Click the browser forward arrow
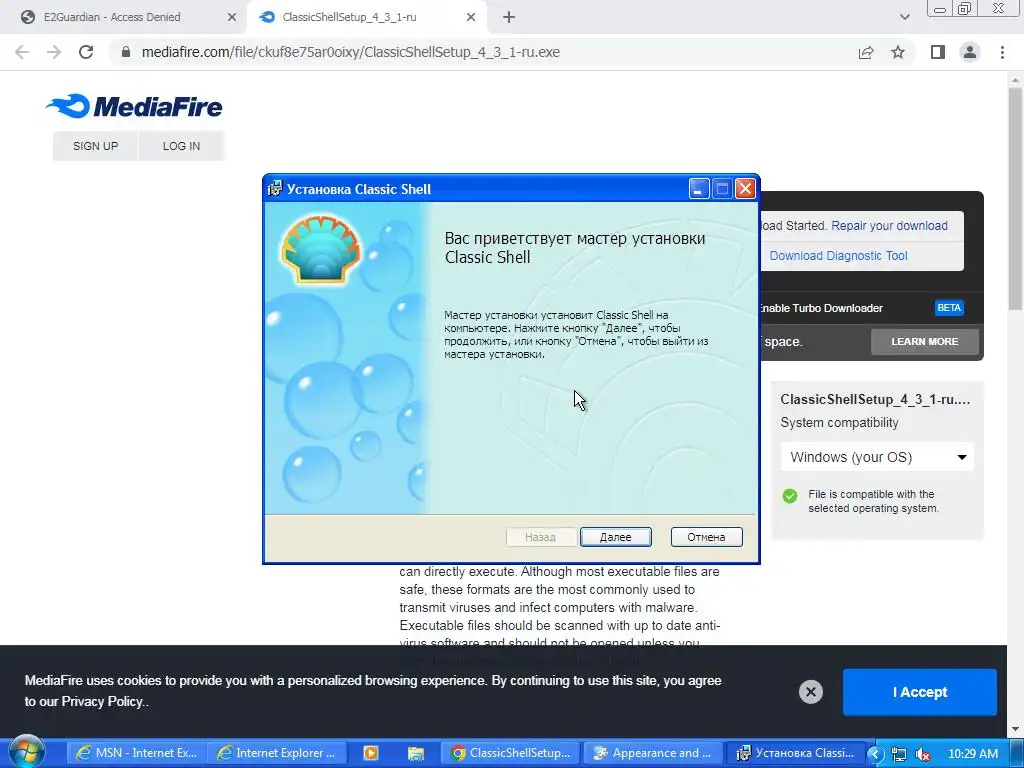The width and height of the screenshot is (1024, 768). [54, 52]
